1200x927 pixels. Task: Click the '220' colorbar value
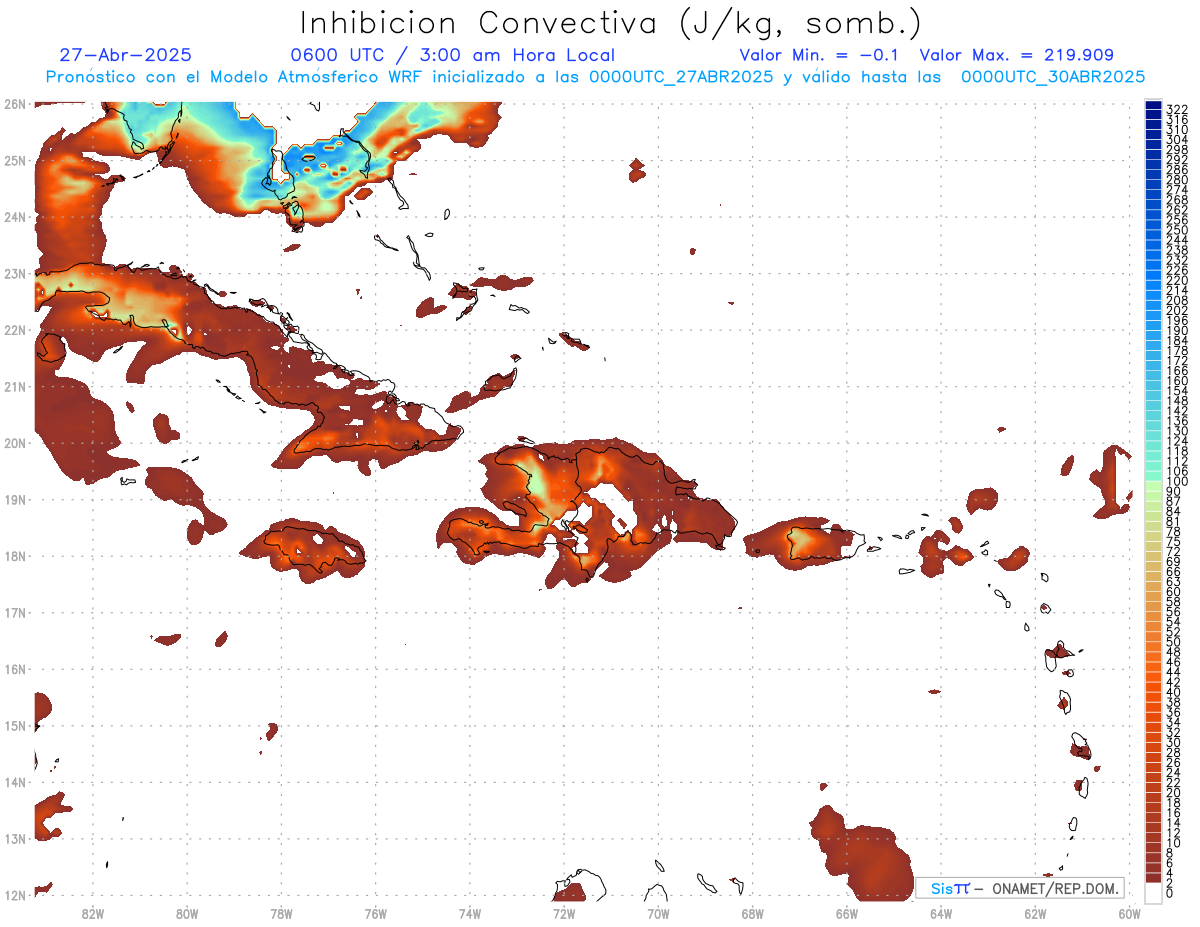pyautogui.click(x=1176, y=280)
